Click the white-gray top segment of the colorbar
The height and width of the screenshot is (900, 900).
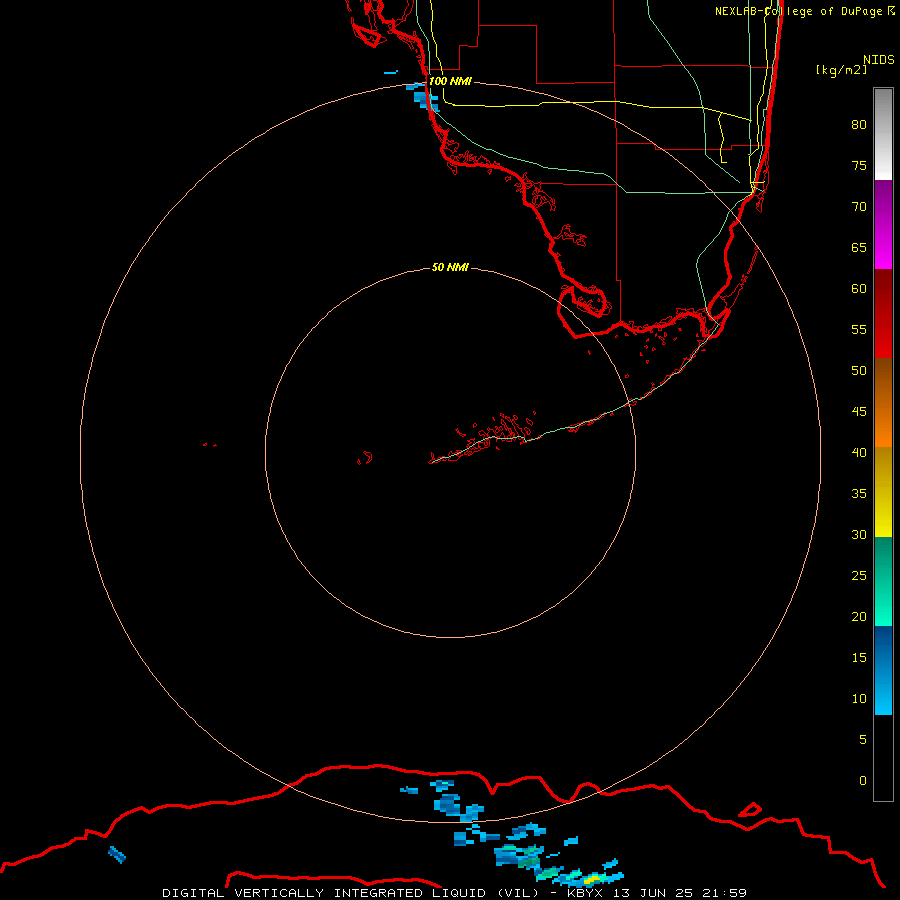(x=883, y=134)
